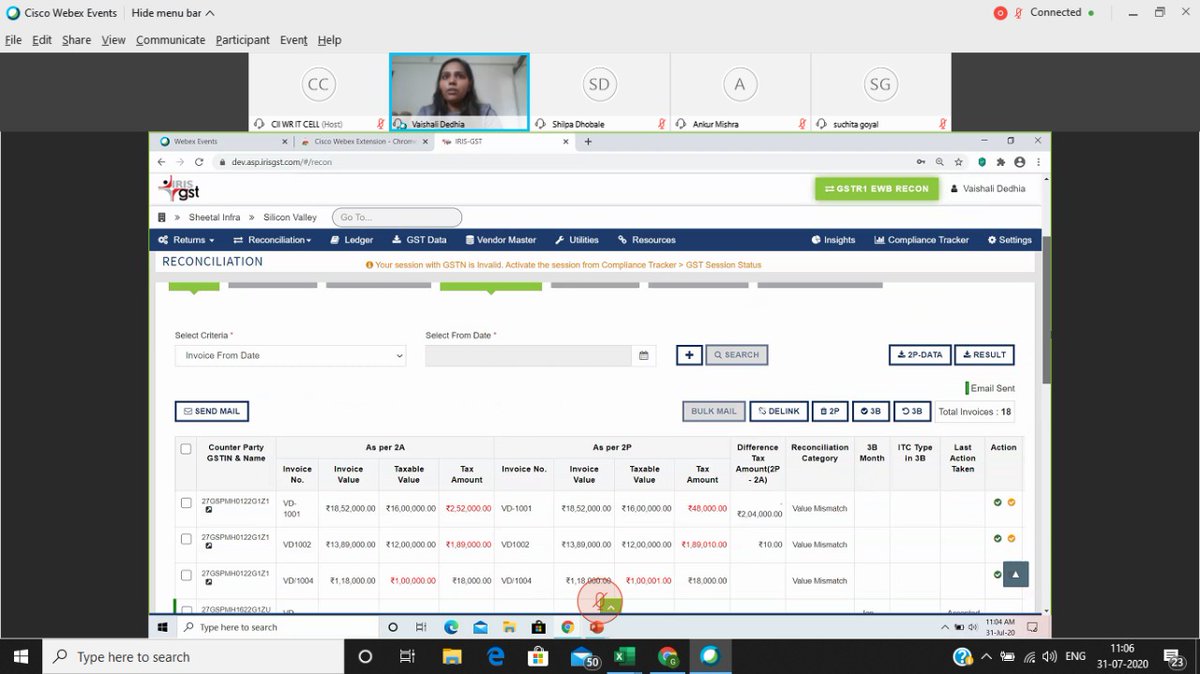Screen dimensions: 1200x674
Task: Click the 2P delete action button
Action: [x=829, y=411]
